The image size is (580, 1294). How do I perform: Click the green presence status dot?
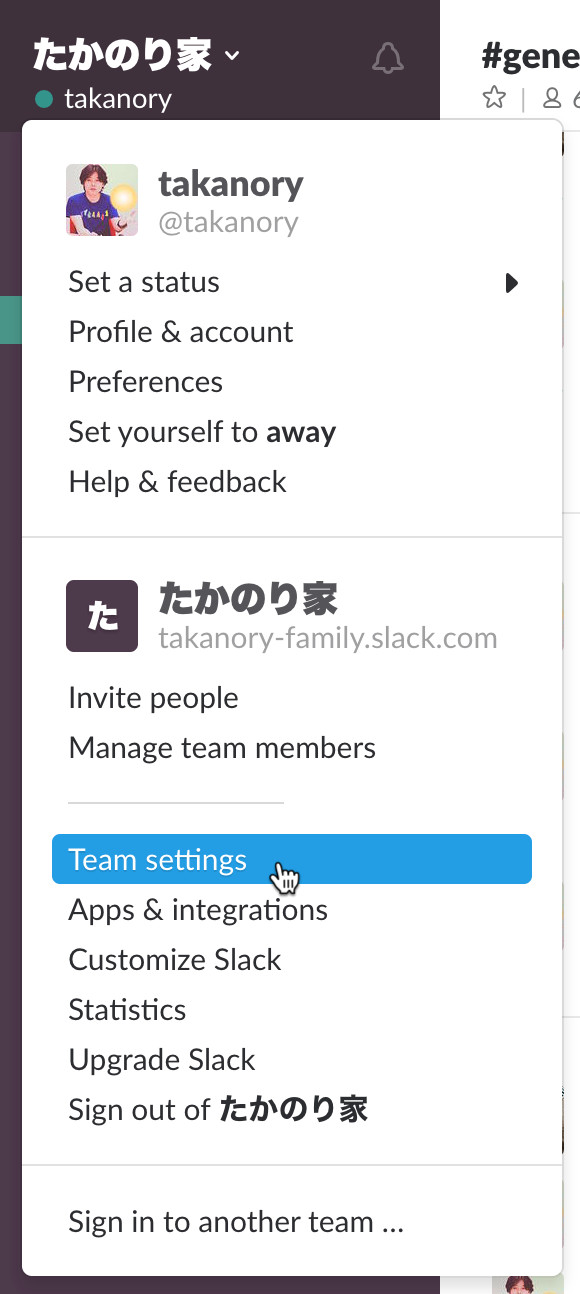point(44,99)
